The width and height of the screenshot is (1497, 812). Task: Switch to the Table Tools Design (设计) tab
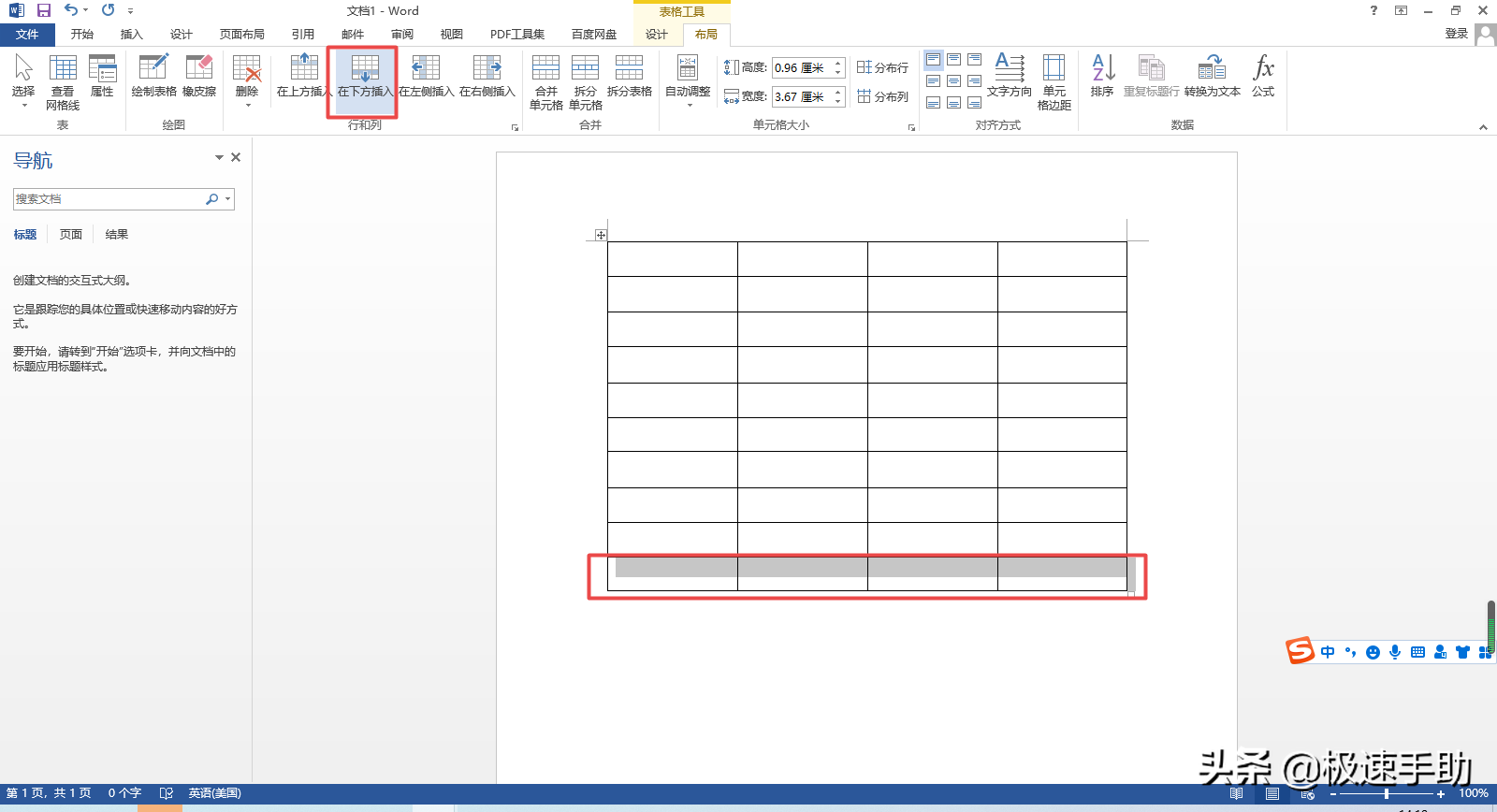657,35
